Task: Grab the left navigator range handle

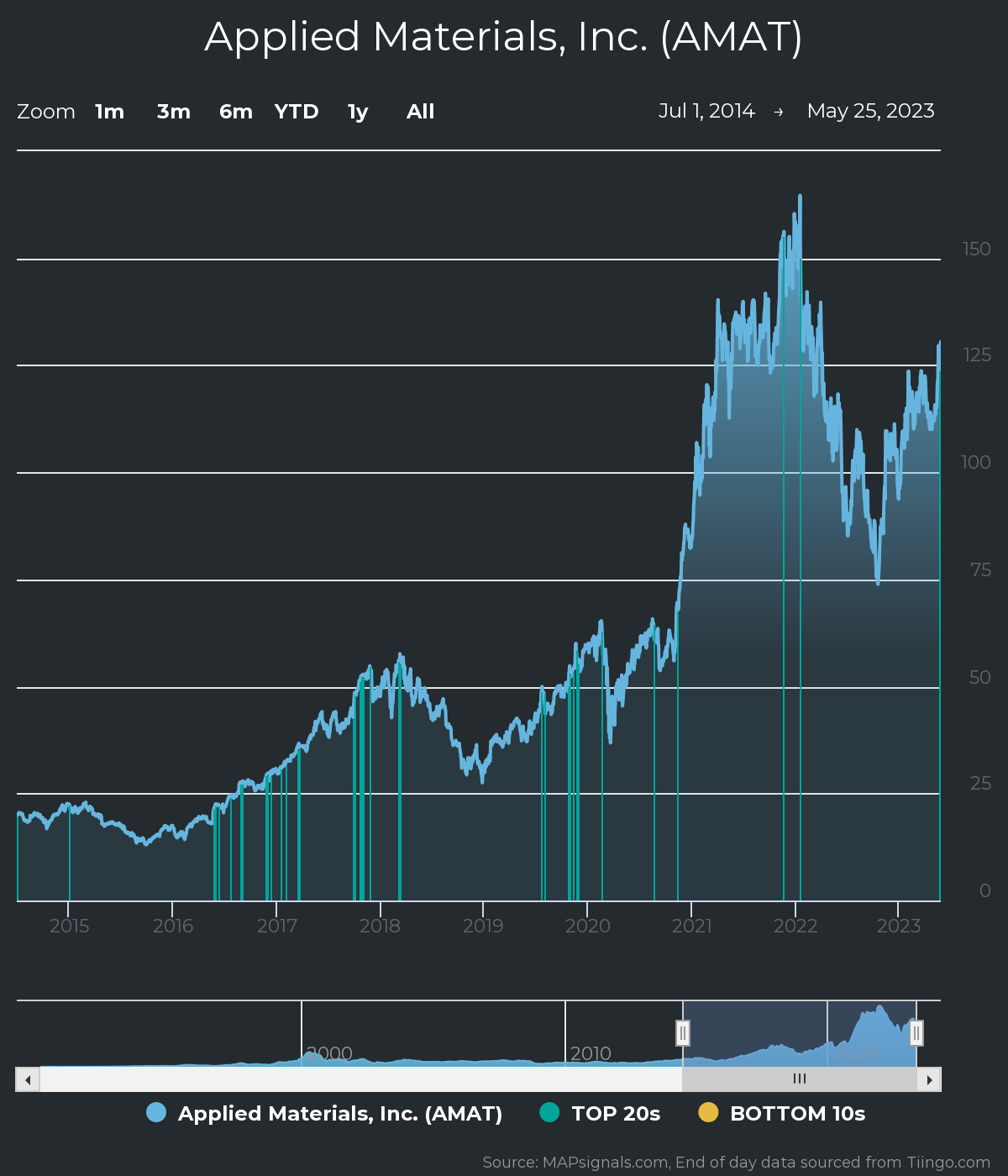Action: [683, 1033]
